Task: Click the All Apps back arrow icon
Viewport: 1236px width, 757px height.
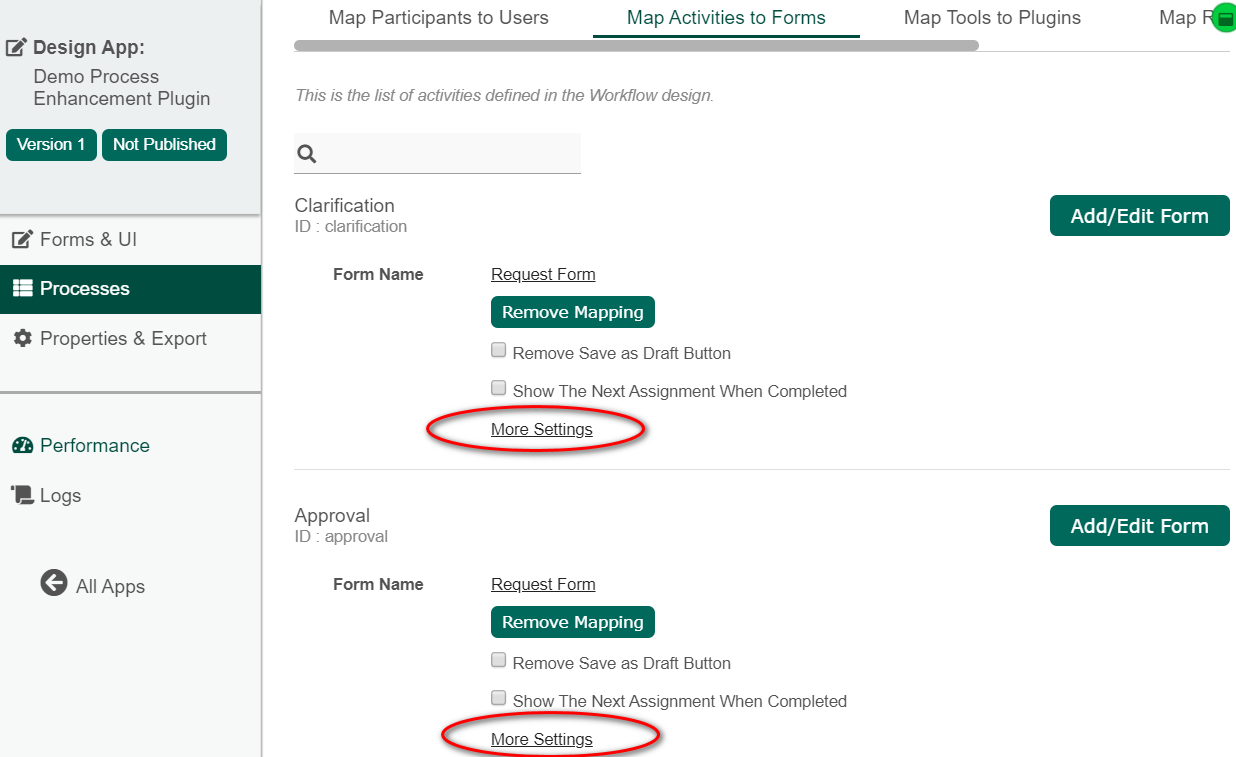Action: coord(54,583)
